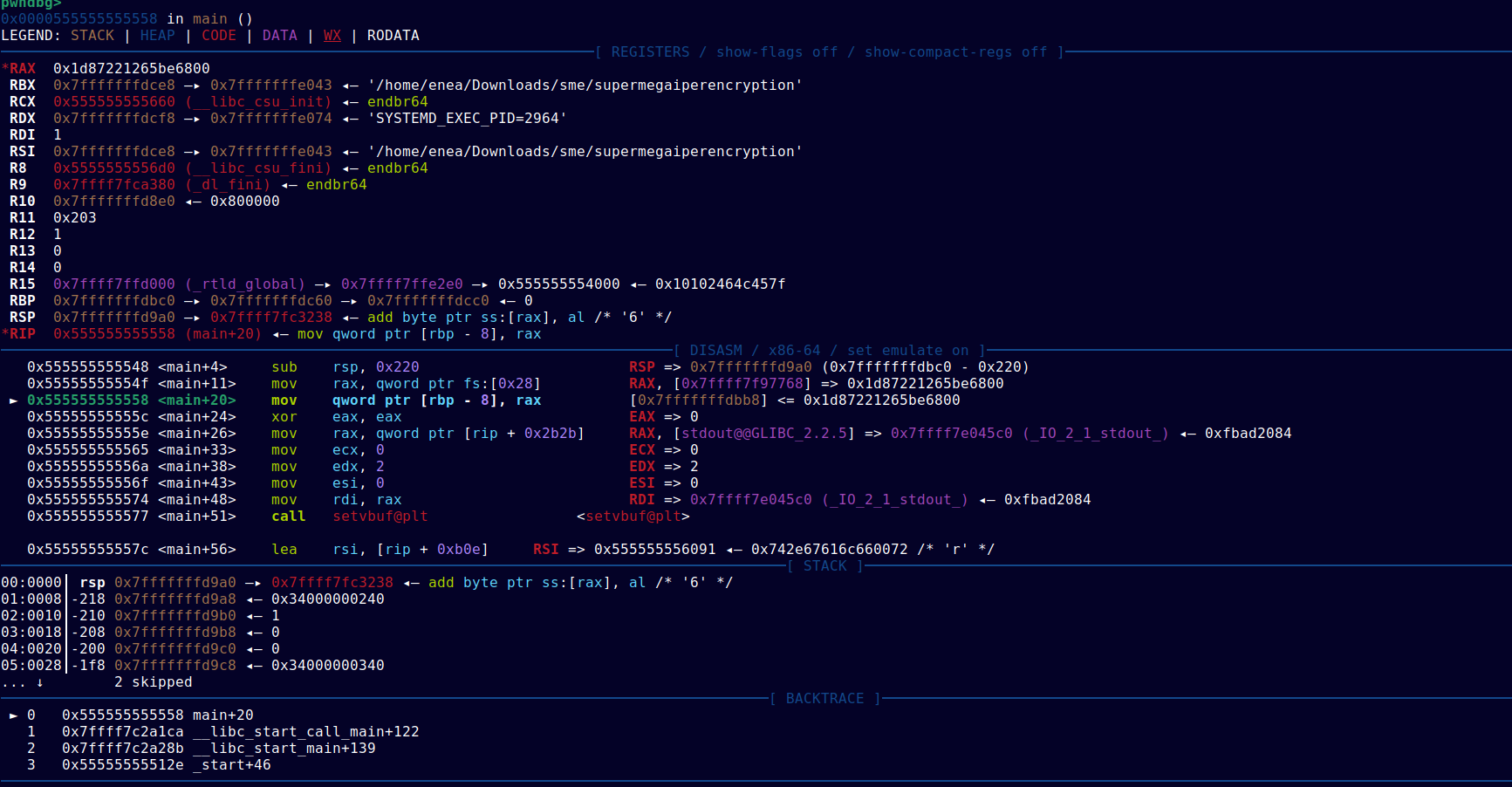The width and height of the screenshot is (1512, 787).
Task: Click the xor mnemonic at main+24
Action: (x=284, y=416)
